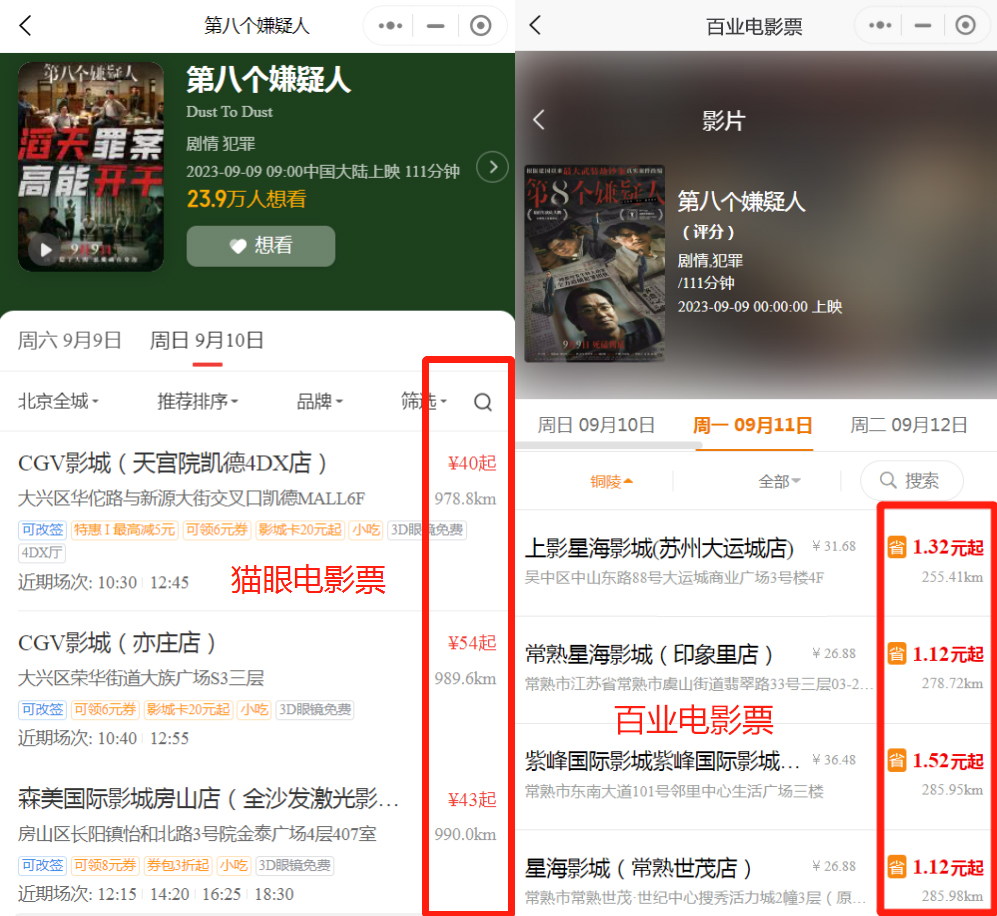Select the 周日 9月10日 date tab
997x916 pixels.
[207, 340]
